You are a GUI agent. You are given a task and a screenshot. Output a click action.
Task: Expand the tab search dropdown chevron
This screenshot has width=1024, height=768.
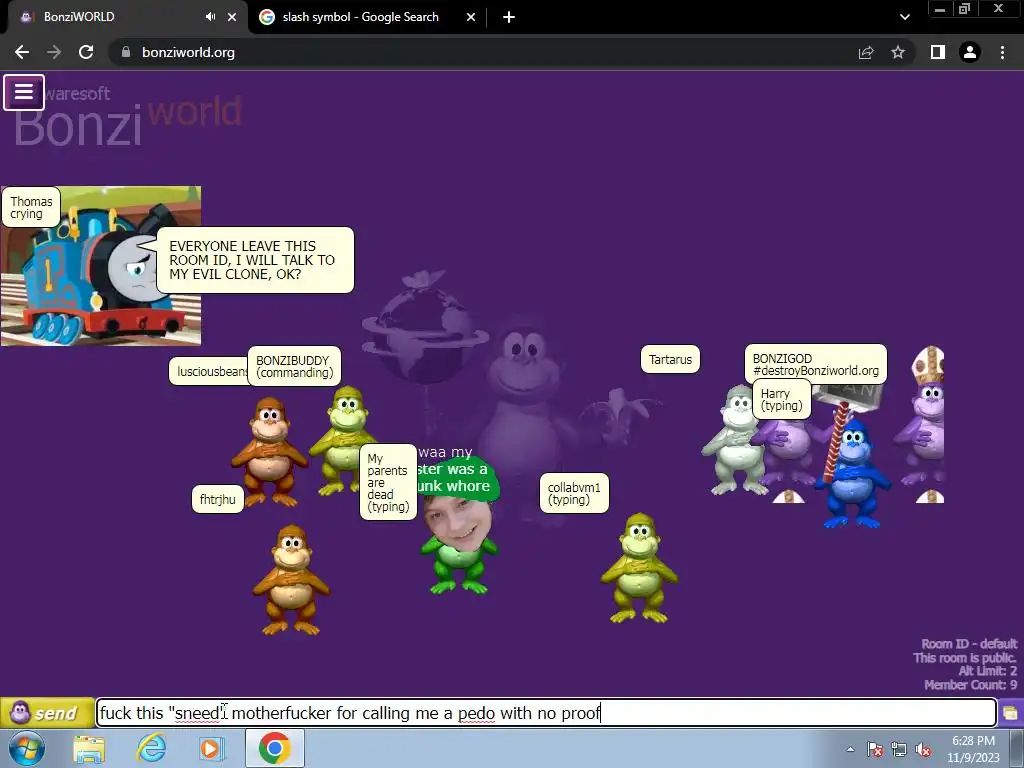(x=904, y=17)
